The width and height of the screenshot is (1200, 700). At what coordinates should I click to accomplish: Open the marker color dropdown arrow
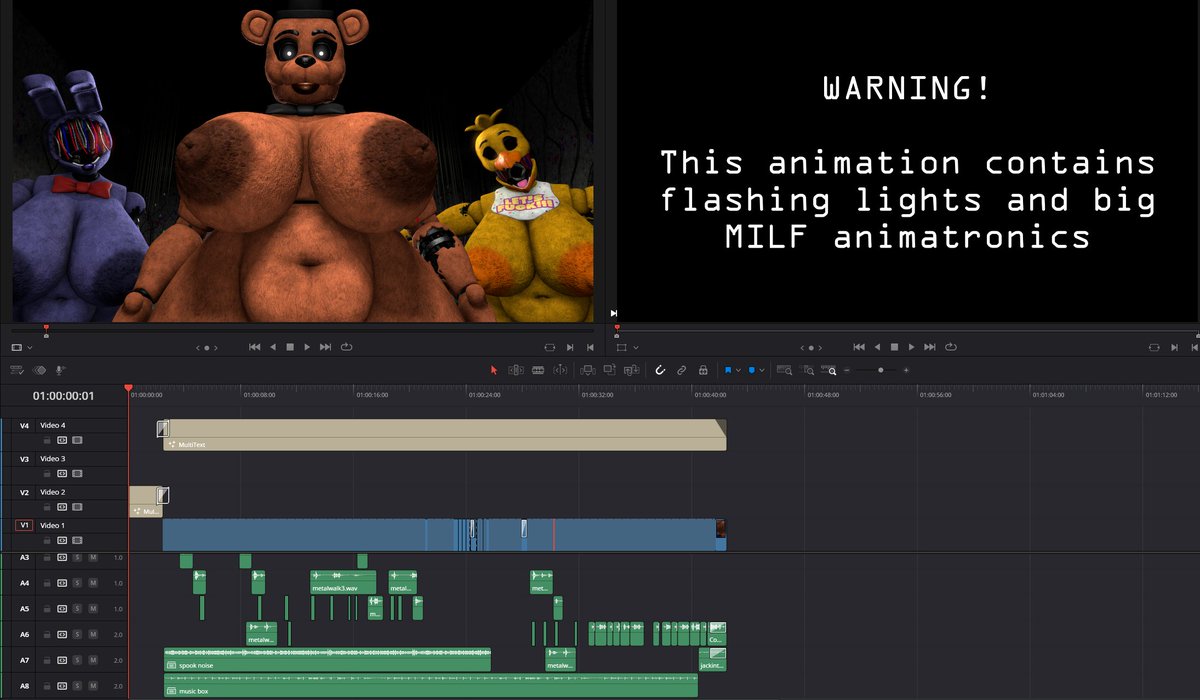761,370
